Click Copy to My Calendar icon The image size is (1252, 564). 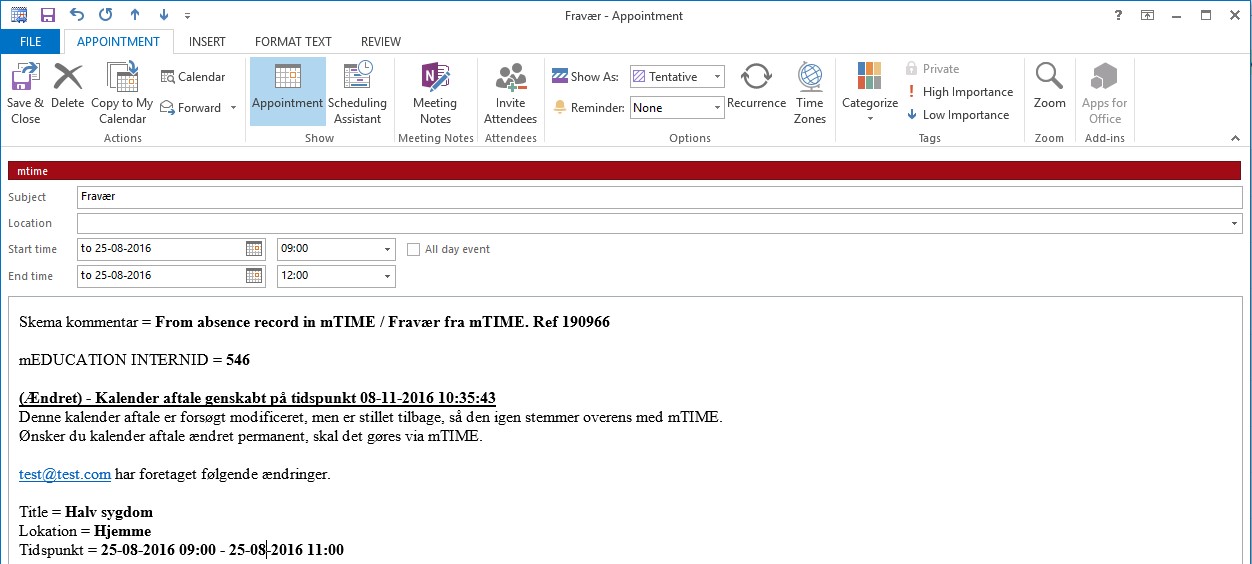tap(122, 78)
